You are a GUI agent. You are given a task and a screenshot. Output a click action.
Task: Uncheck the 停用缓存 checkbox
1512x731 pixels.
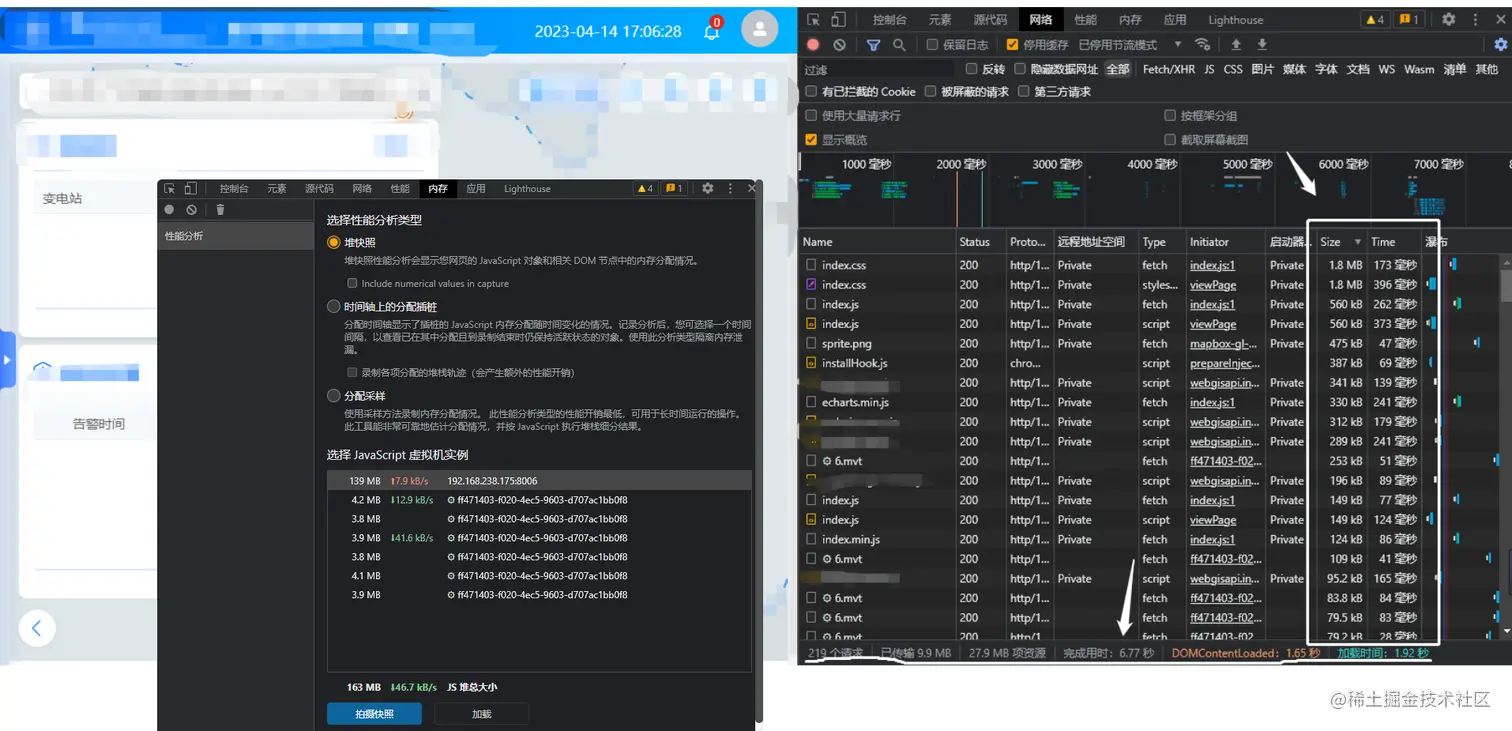[x=1012, y=45]
